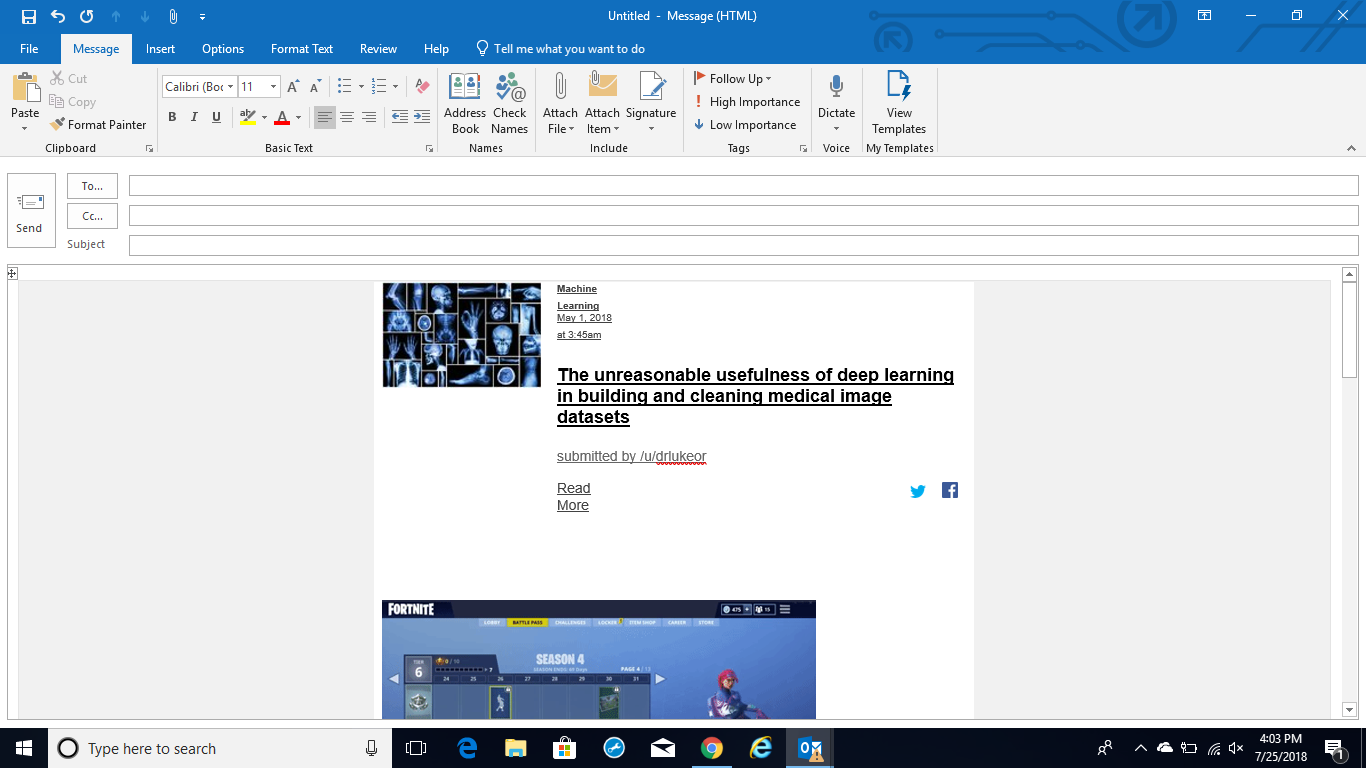
Task: Switch to the Options tab
Action: pos(223,49)
